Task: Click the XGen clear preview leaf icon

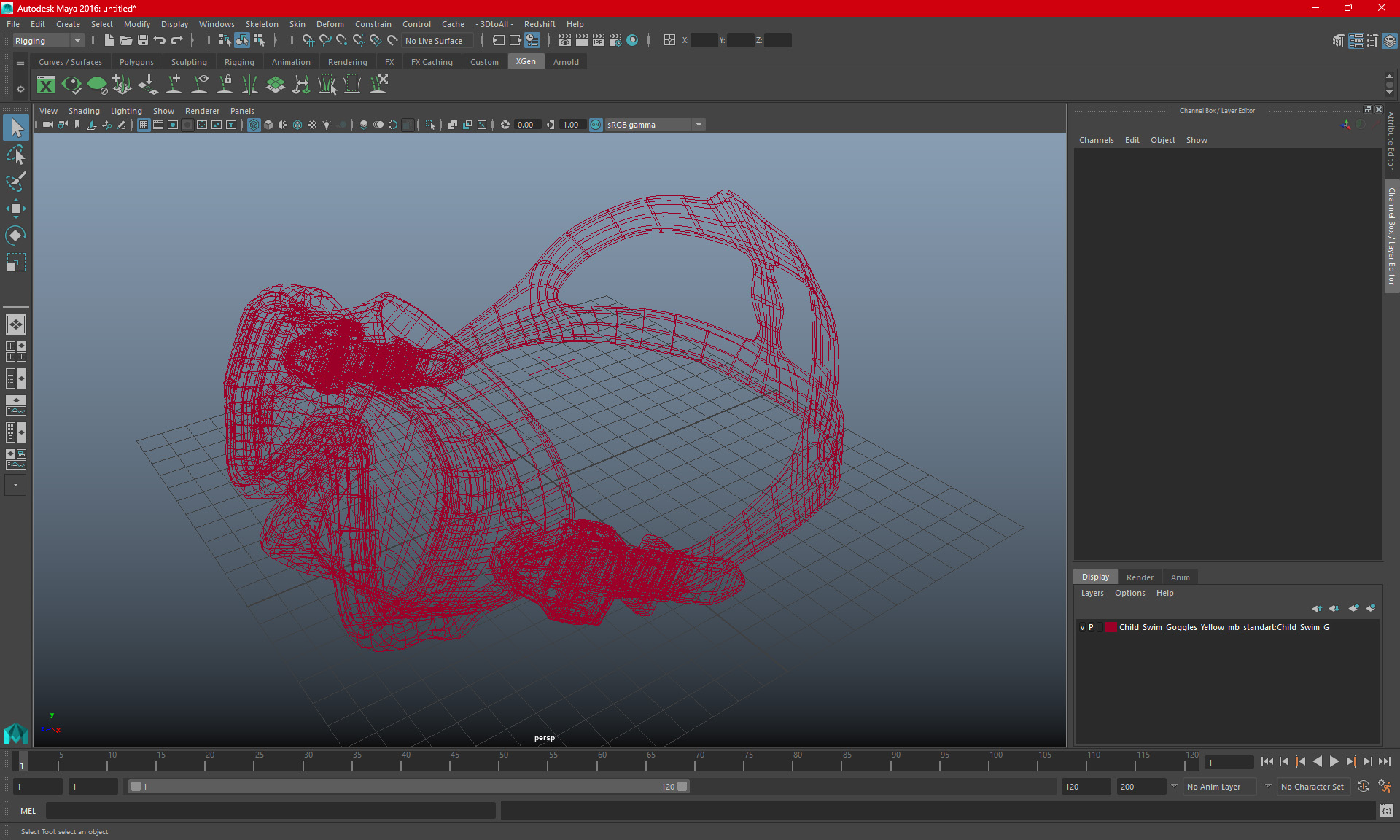Action: [97, 85]
